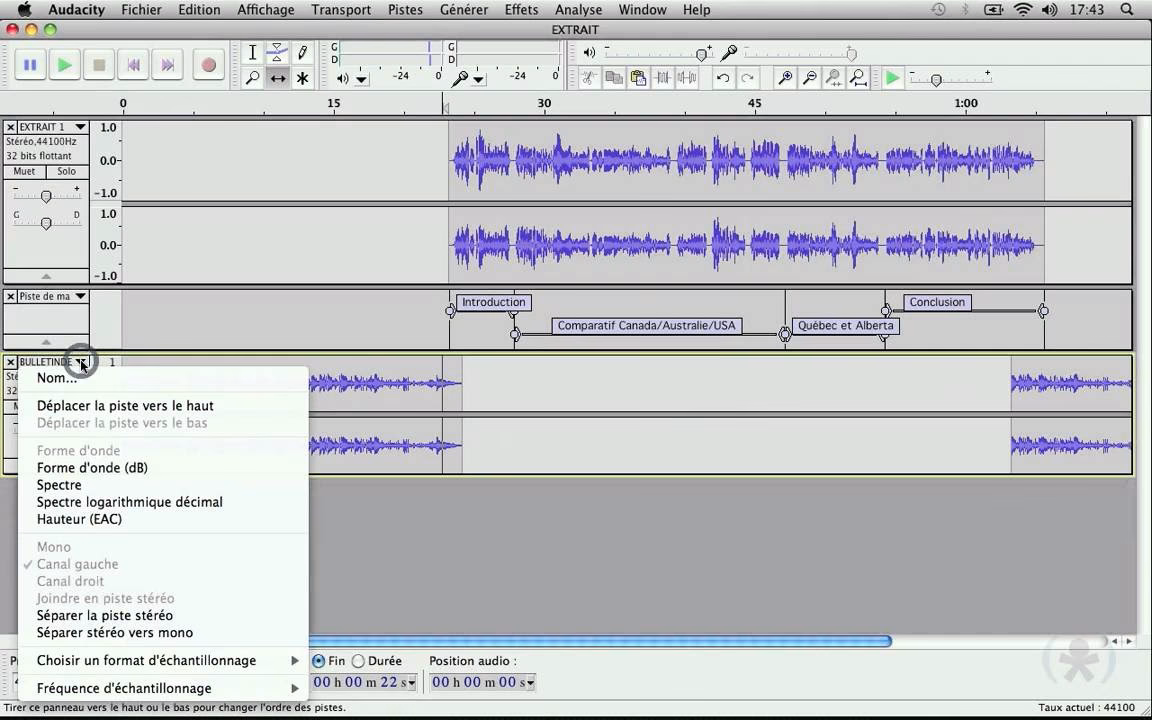The height and width of the screenshot is (720, 1152).
Task: Open the Effets menu
Action: click(521, 9)
